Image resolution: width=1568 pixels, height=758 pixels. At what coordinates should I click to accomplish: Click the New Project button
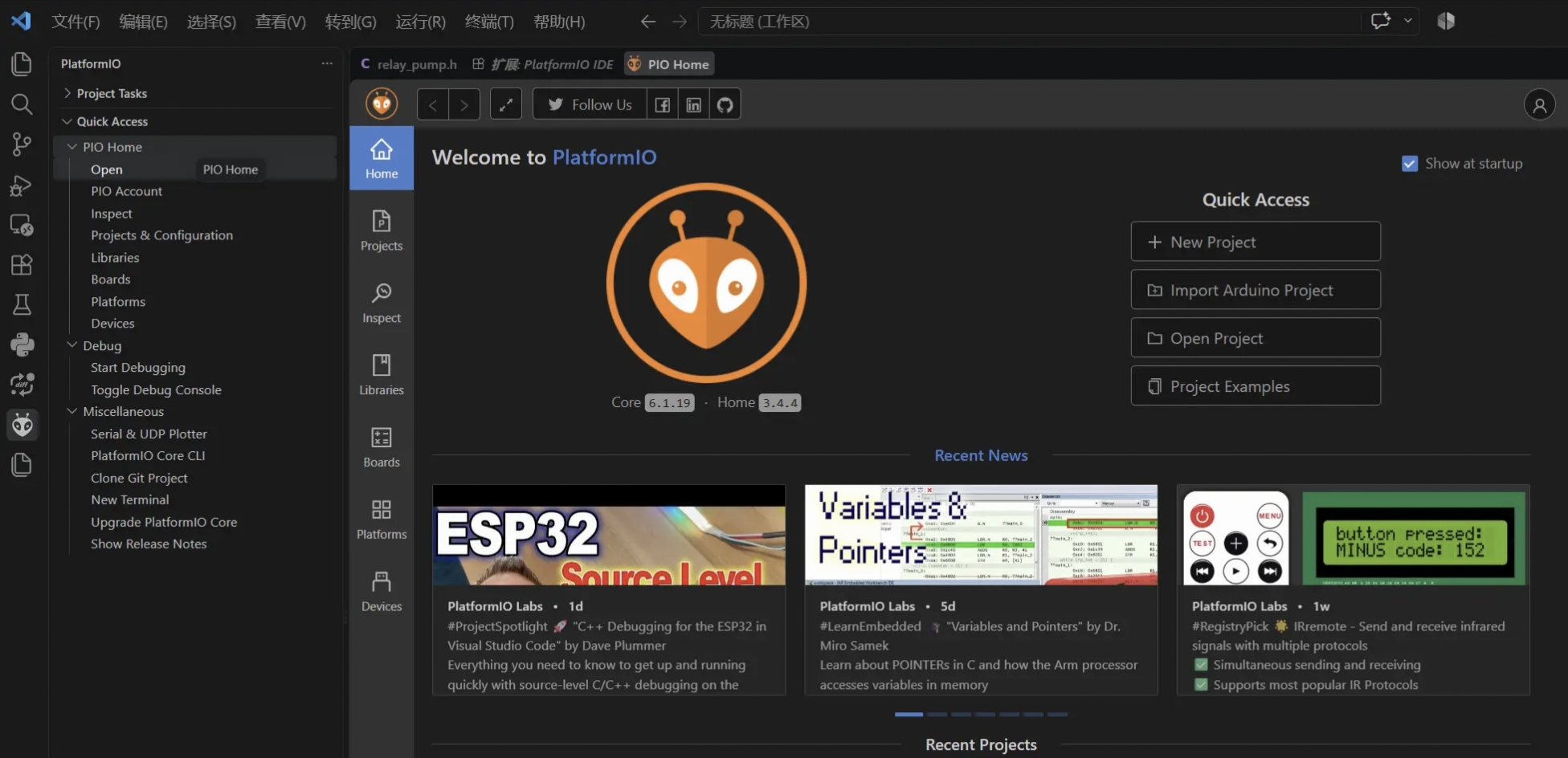click(x=1256, y=242)
